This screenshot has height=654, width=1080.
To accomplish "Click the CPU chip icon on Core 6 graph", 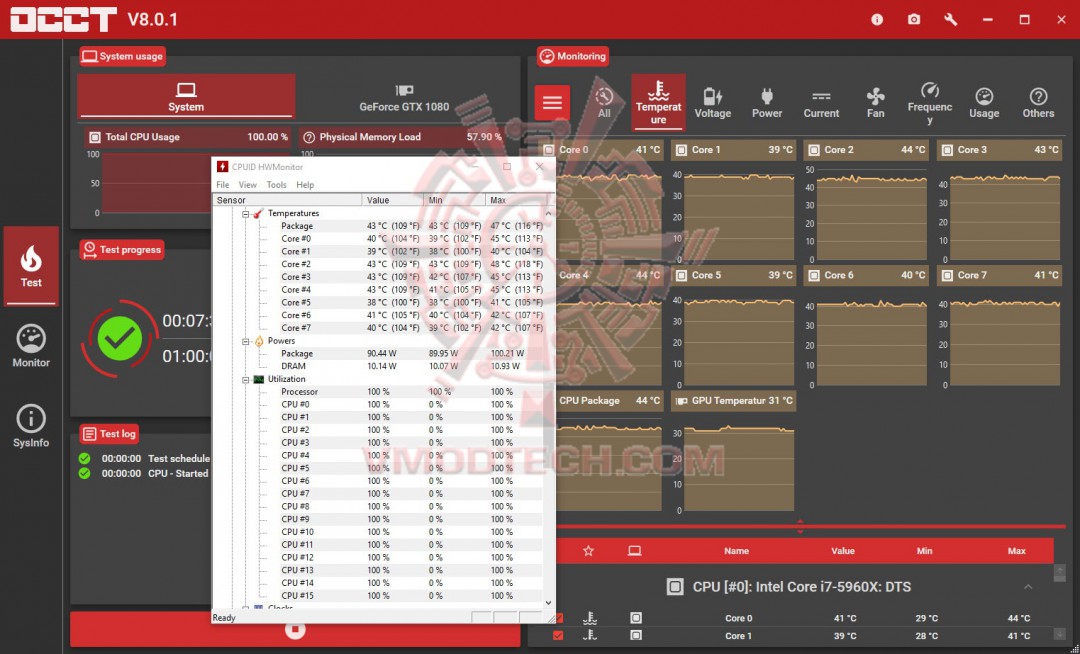I will (814, 275).
